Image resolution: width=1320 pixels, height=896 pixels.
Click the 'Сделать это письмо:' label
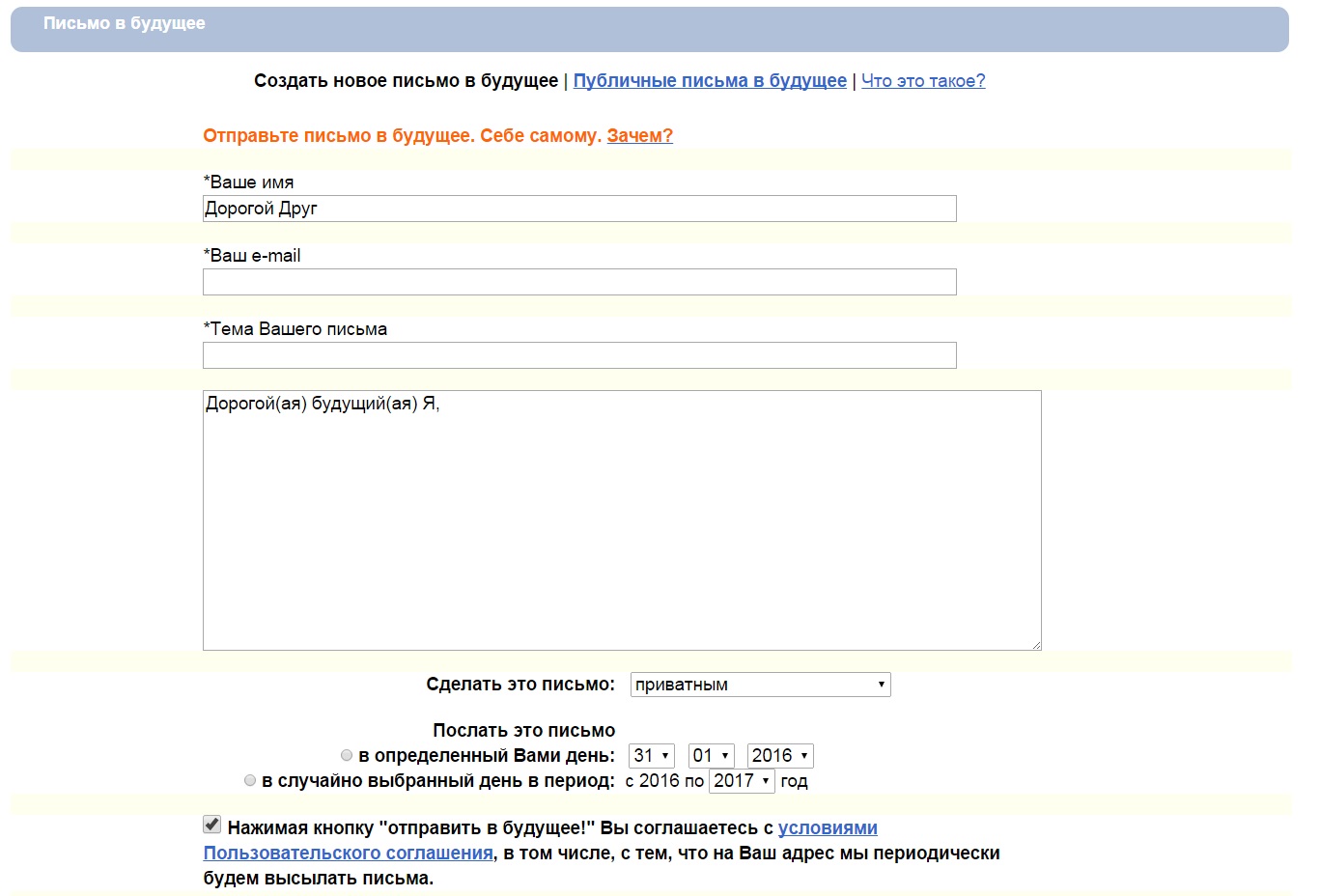[x=520, y=685]
